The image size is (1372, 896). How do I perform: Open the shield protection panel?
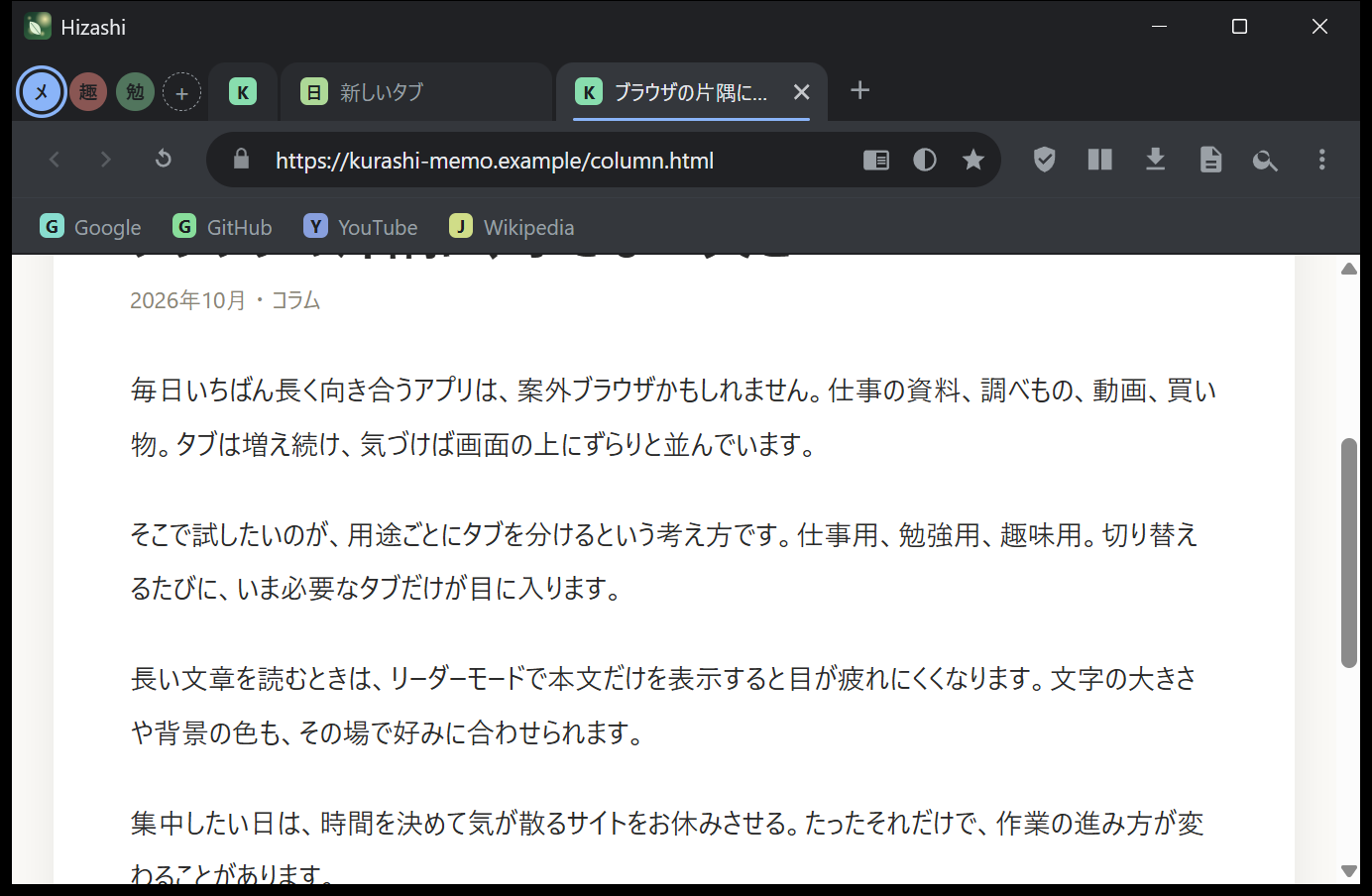click(x=1045, y=160)
